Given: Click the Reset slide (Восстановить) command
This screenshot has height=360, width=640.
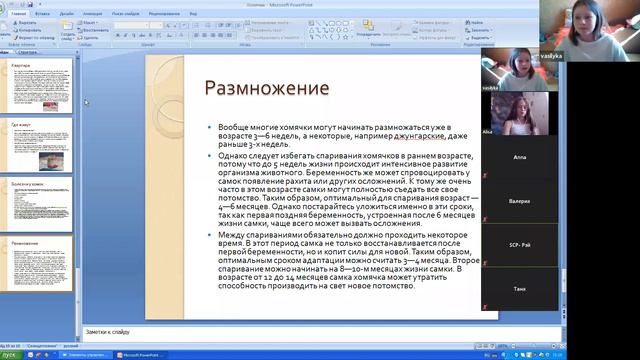Looking at the screenshot, I should click(93, 30).
